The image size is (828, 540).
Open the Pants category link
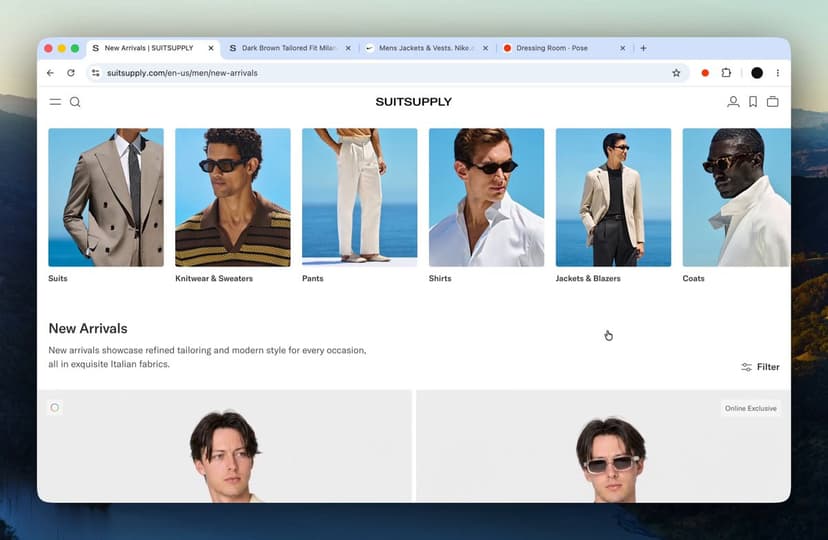pyautogui.click(x=313, y=278)
